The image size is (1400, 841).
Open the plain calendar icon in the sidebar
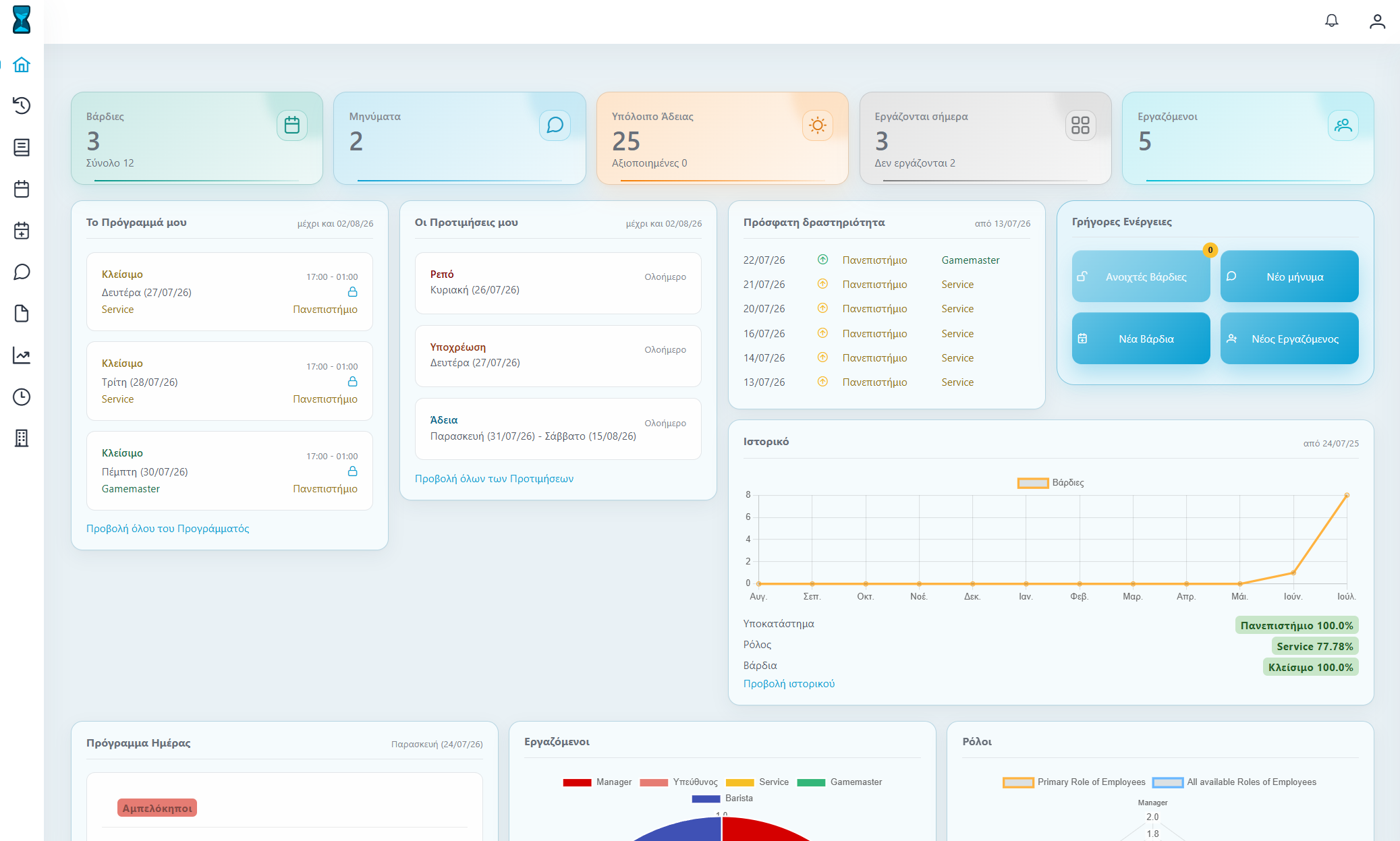pos(22,189)
